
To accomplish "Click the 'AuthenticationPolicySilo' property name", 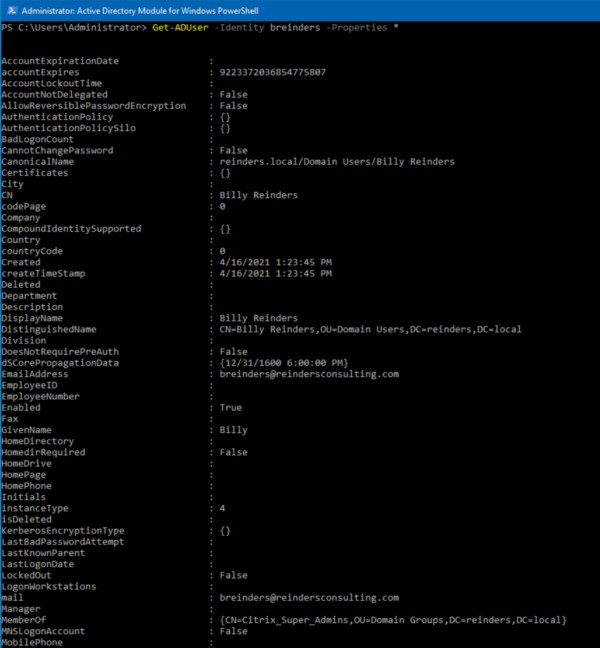I will click(x=68, y=128).
